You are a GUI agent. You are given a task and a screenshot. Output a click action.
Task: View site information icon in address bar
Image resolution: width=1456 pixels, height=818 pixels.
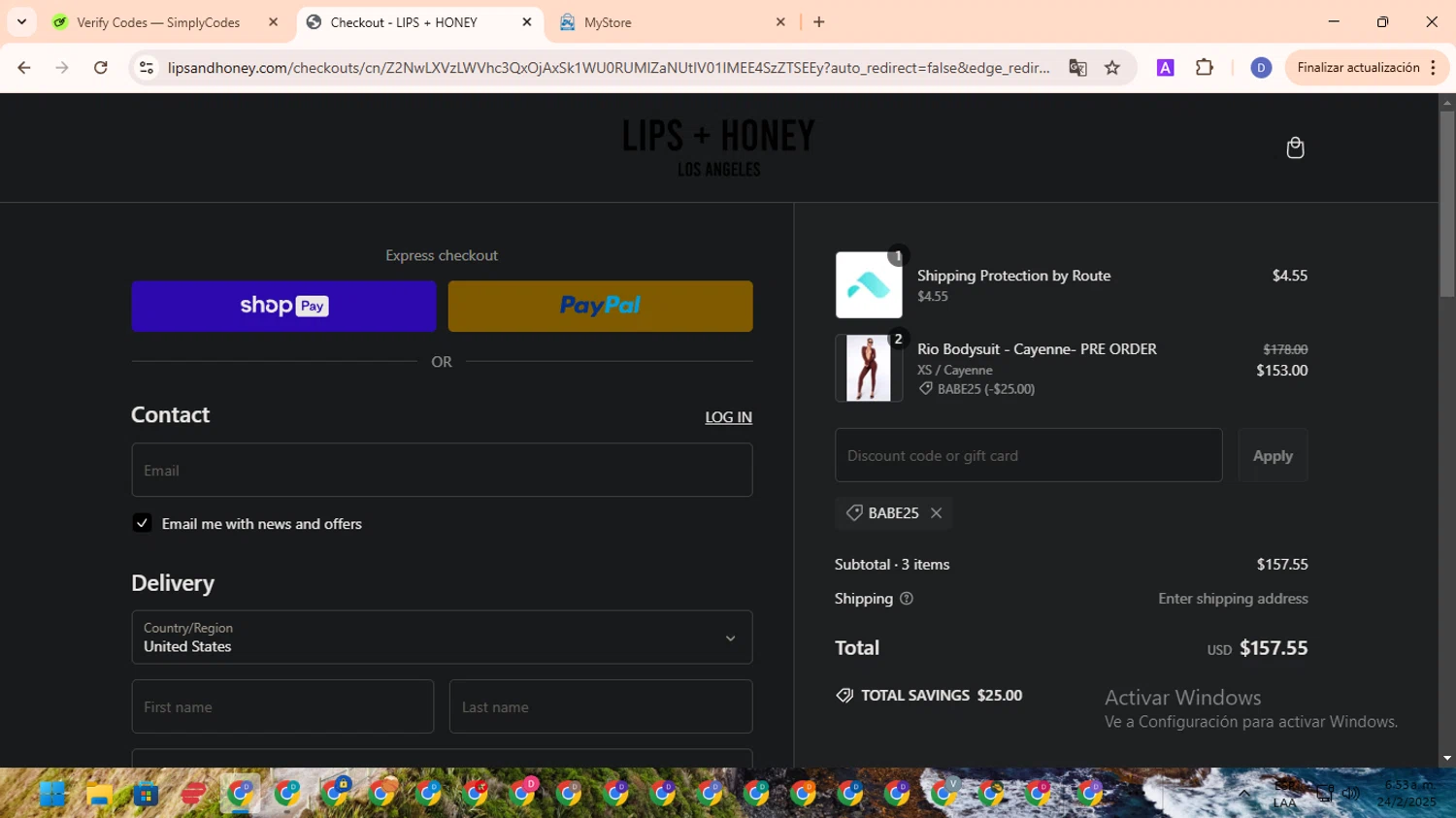tap(147, 68)
